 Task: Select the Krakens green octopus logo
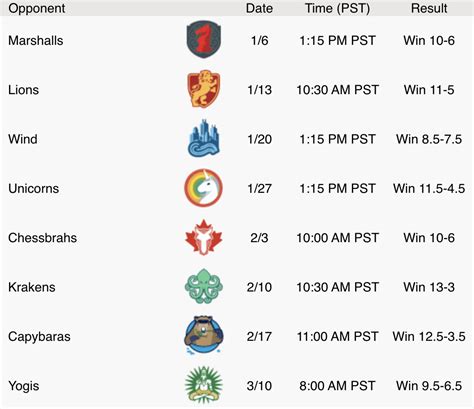203,286
